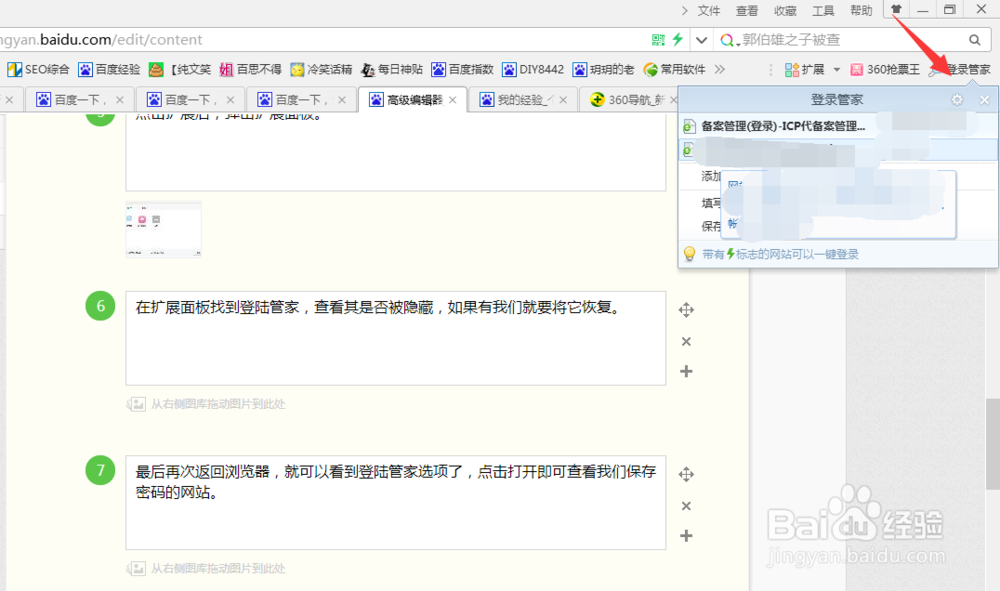Click the step 5 image thumbnail
Screen dimensions: 1000x591
163,229
